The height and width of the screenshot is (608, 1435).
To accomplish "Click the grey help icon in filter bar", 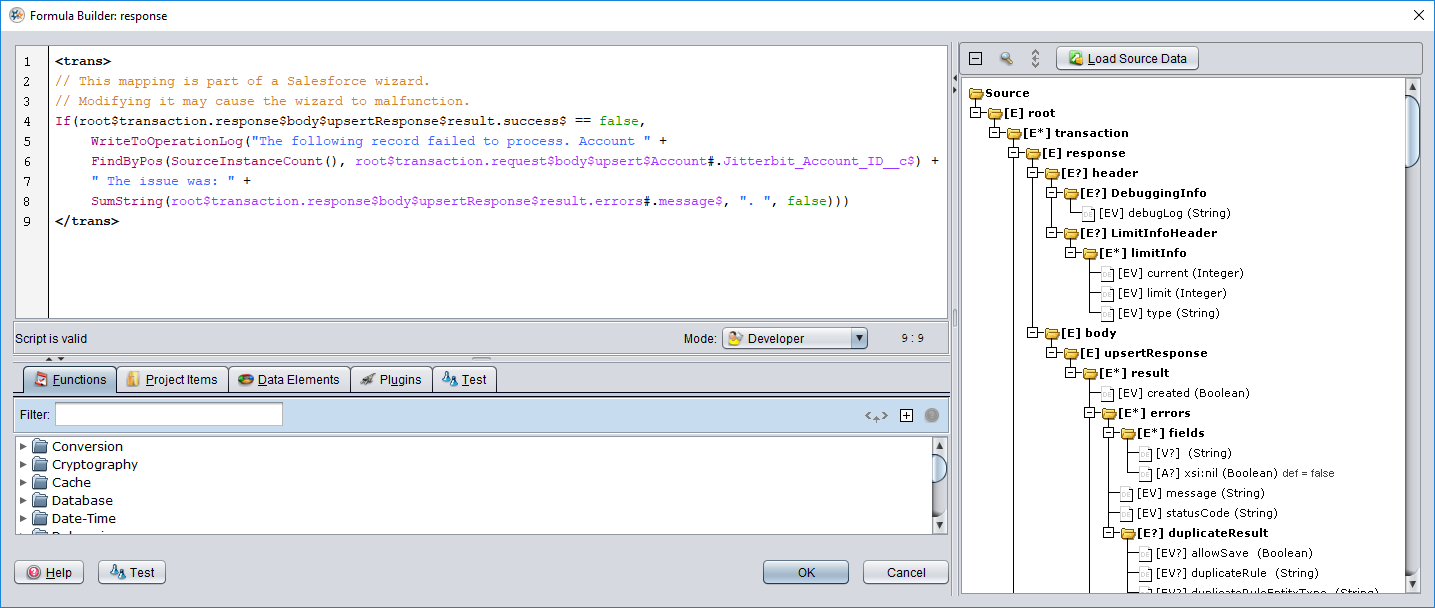I will [932, 416].
